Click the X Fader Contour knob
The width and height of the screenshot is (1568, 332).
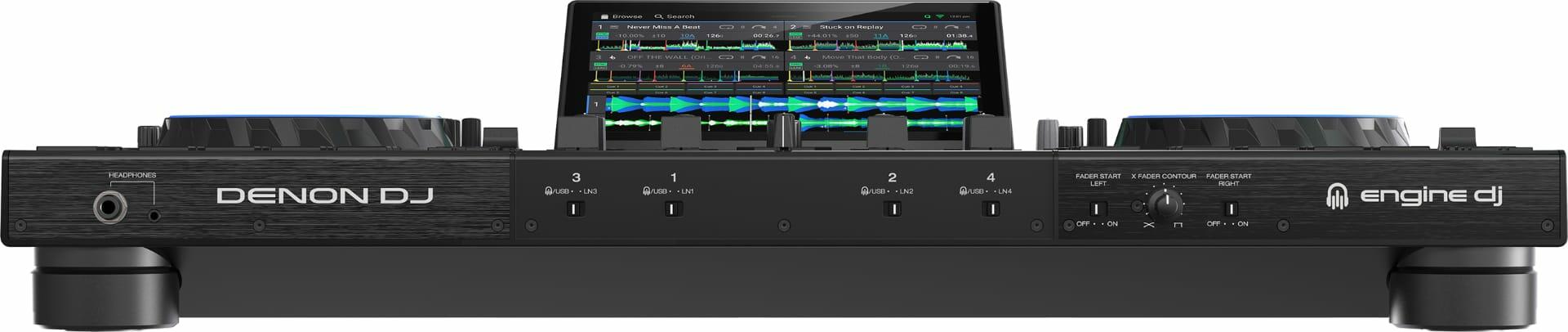tap(1165, 204)
